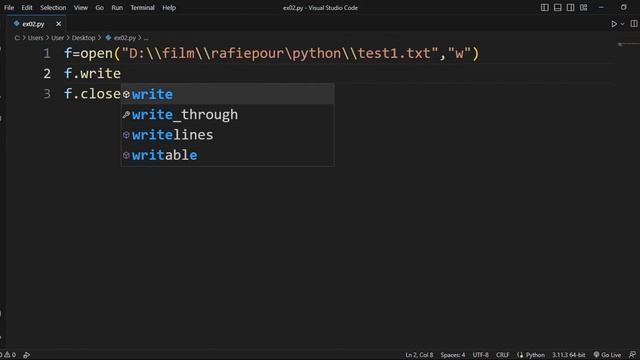Open Go to Line via Ln 2, Col 8
The width and height of the screenshot is (640, 360).
coord(419,355)
